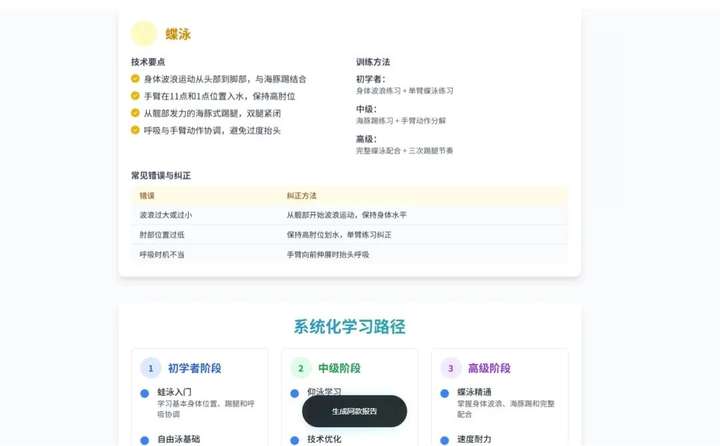Click the 纠正方法 table column header
This screenshot has height=446, width=720.
(302, 196)
